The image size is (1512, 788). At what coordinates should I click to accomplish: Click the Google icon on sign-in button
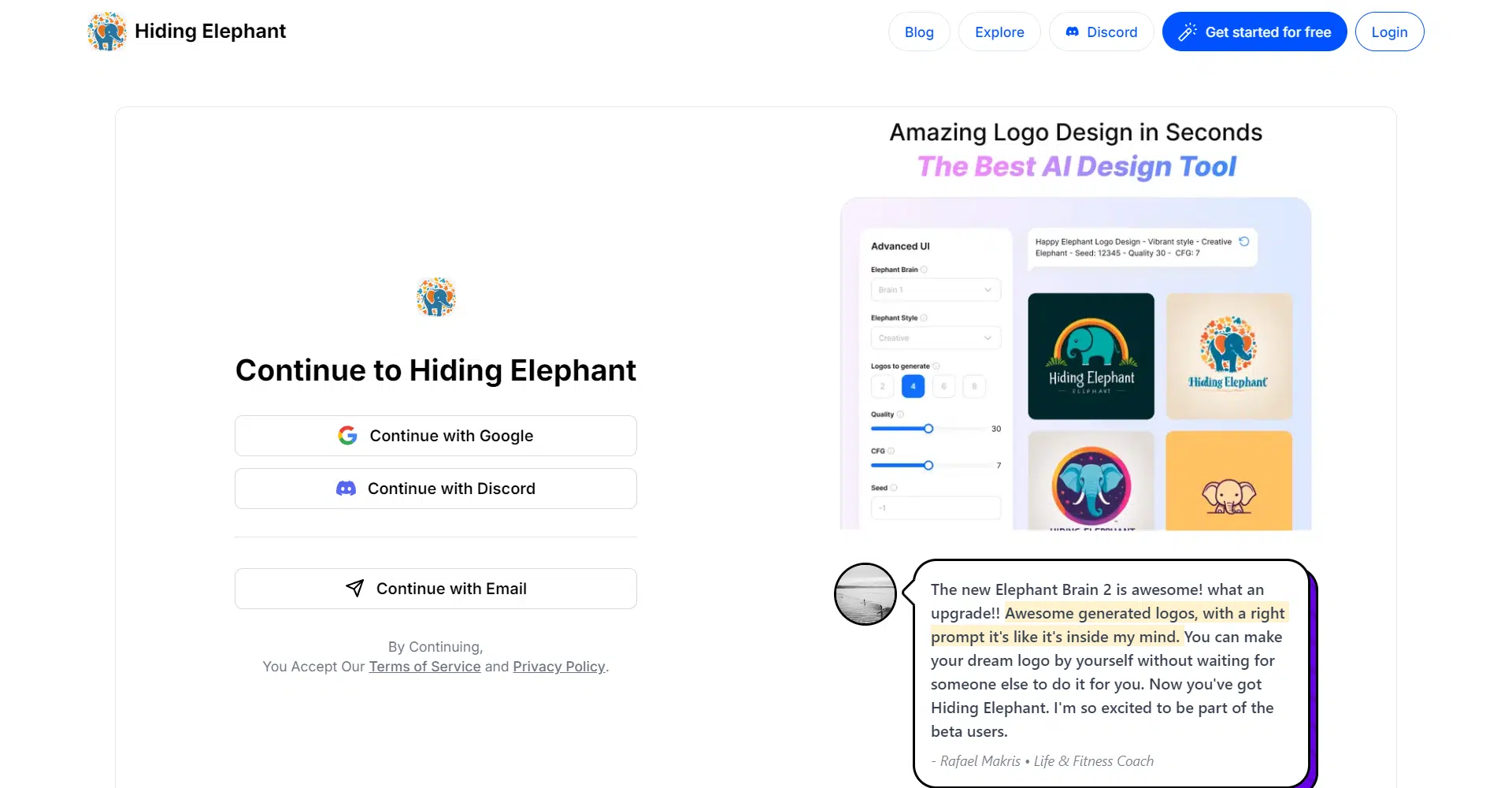click(x=347, y=436)
